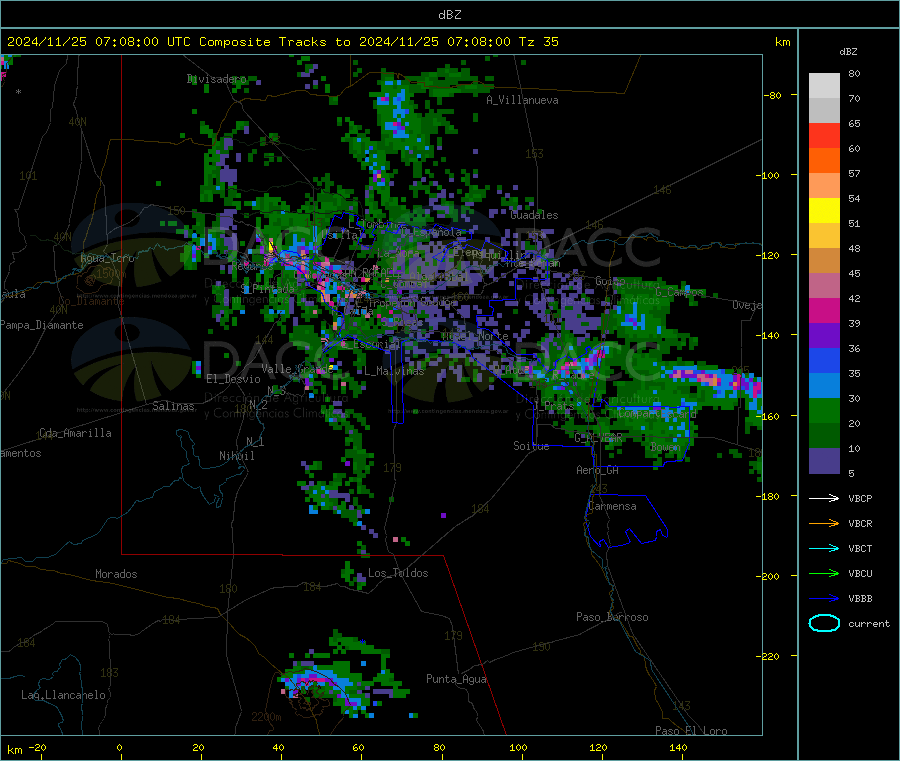The image size is (900, 761).
Task: Click the Nihuil map label
Action: [236, 456]
